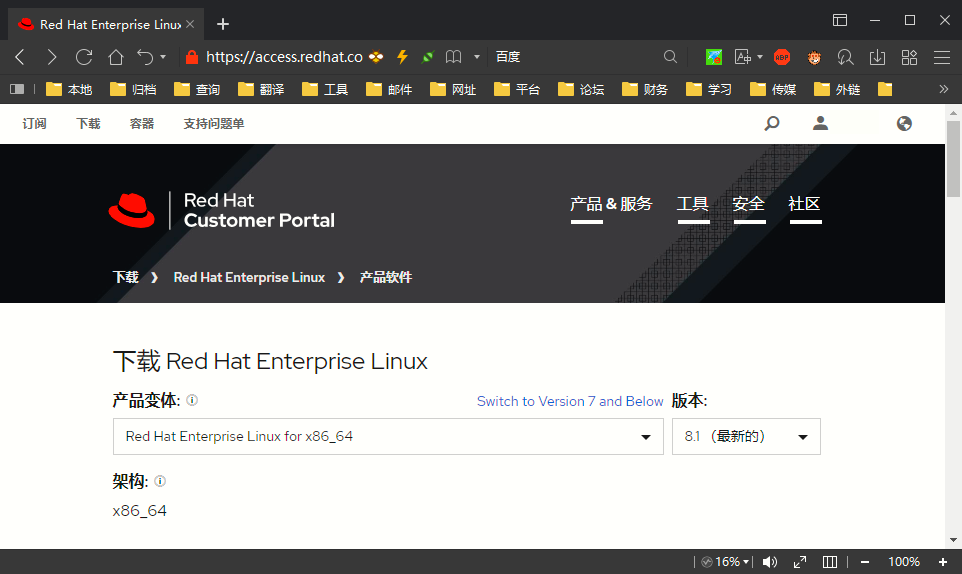
Task: Open the 外链 bookmarks folder
Action: (x=837, y=90)
